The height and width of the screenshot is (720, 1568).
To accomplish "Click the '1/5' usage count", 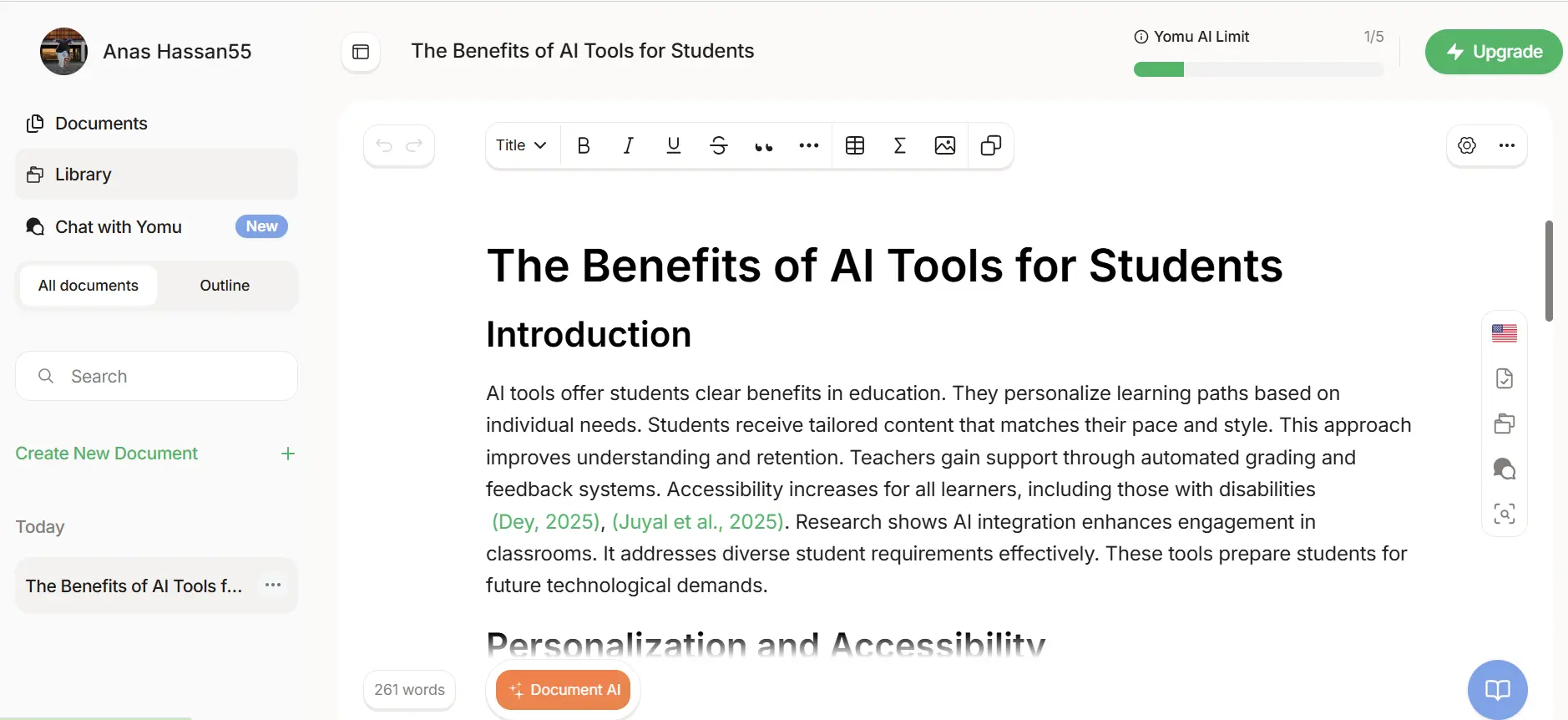I will click(1373, 37).
